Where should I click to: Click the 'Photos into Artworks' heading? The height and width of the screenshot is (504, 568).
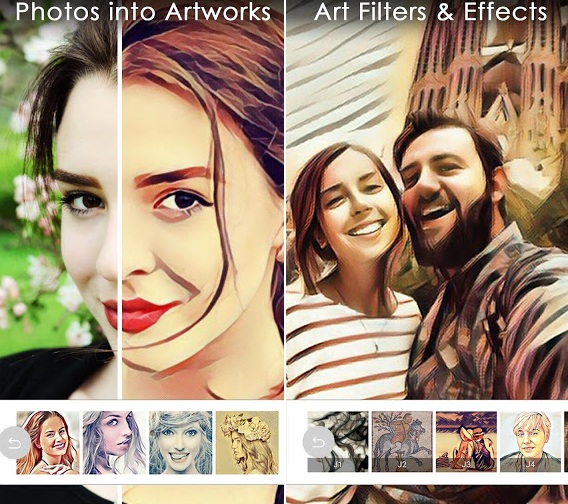coord(143,12)
